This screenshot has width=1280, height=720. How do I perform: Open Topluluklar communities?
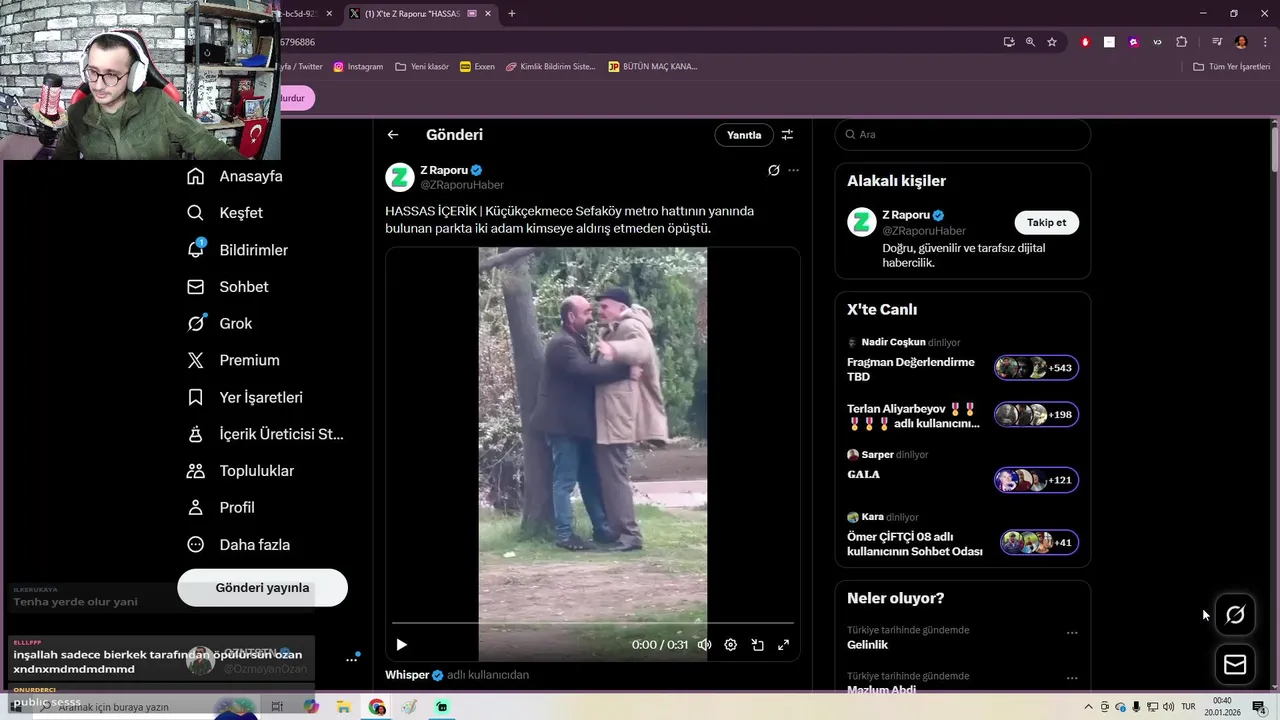tap(241, 471)
